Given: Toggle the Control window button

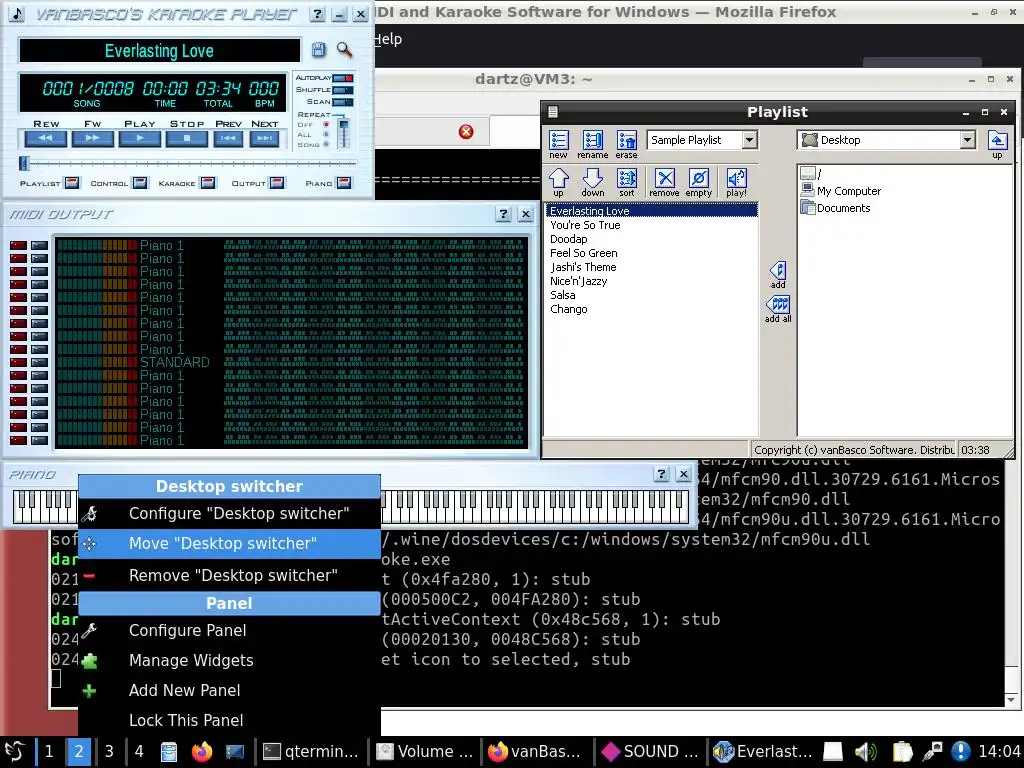Looking at the screenshot, I should (x=140, y=183).
